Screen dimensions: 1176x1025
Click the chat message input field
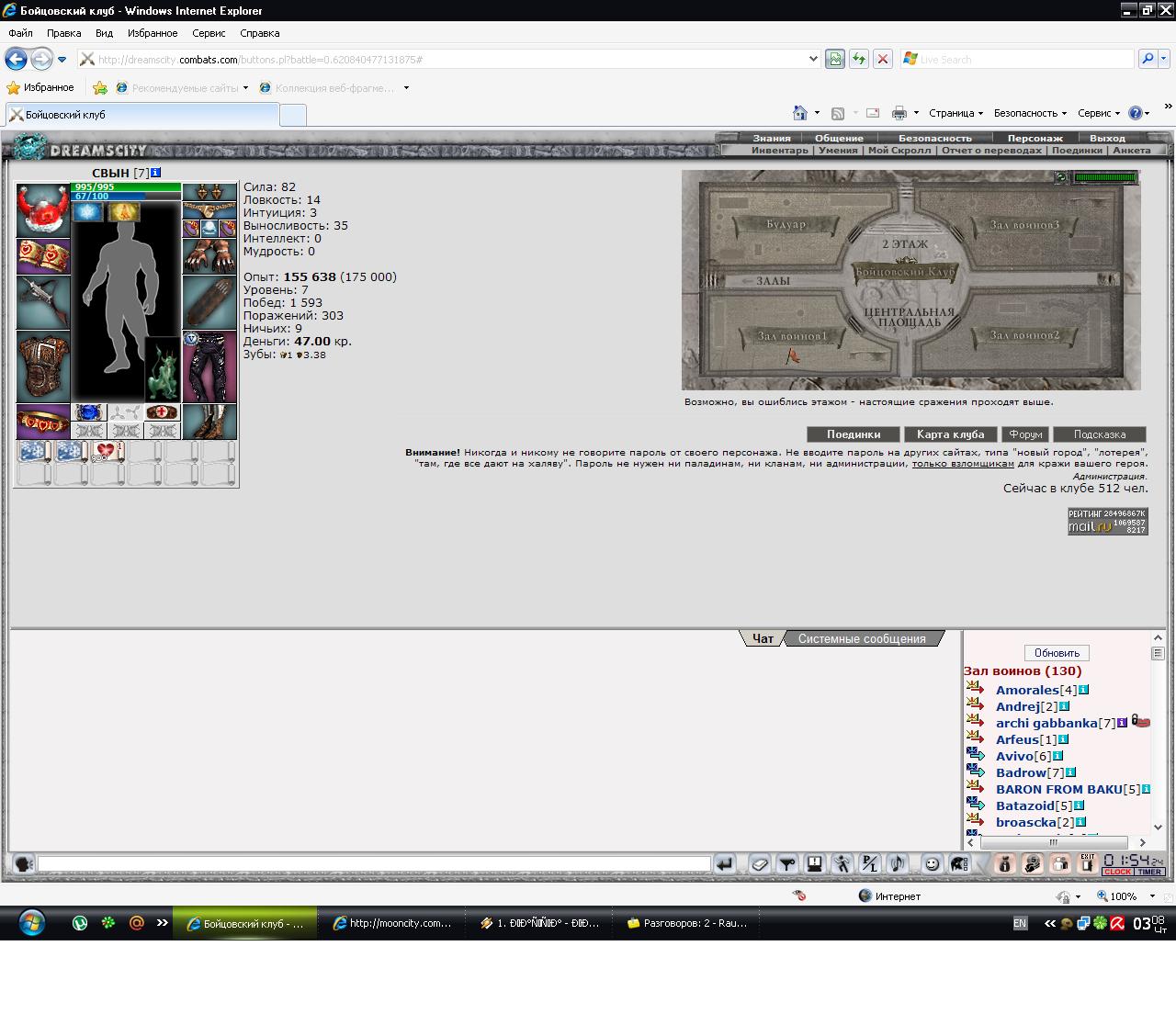click(x=374, y=863)
